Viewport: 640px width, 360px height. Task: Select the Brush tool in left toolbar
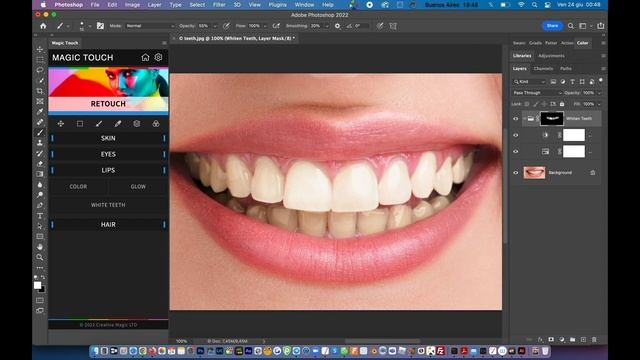pos(40,133)
